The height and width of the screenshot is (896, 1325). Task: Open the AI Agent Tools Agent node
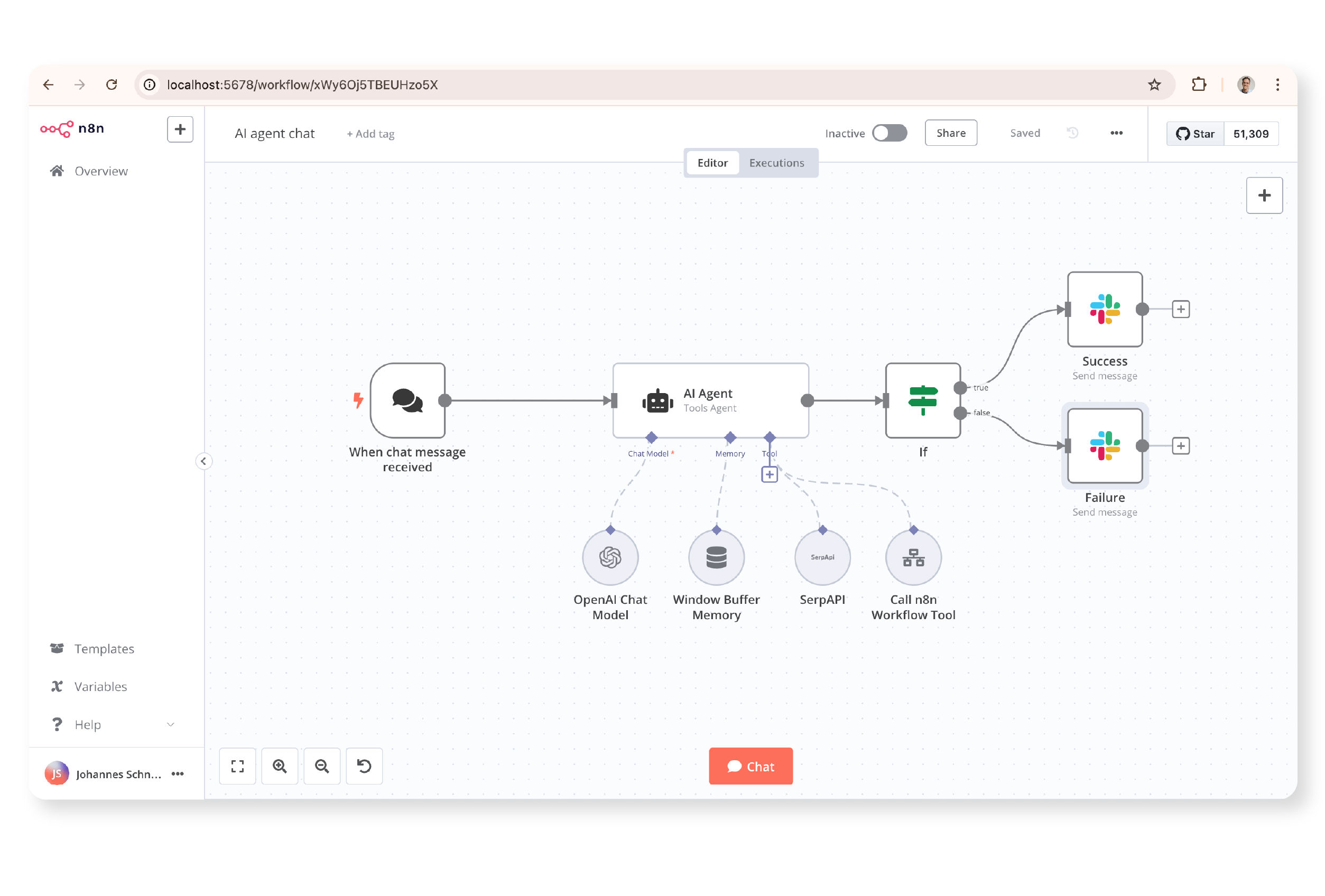(x=710, y=400)
